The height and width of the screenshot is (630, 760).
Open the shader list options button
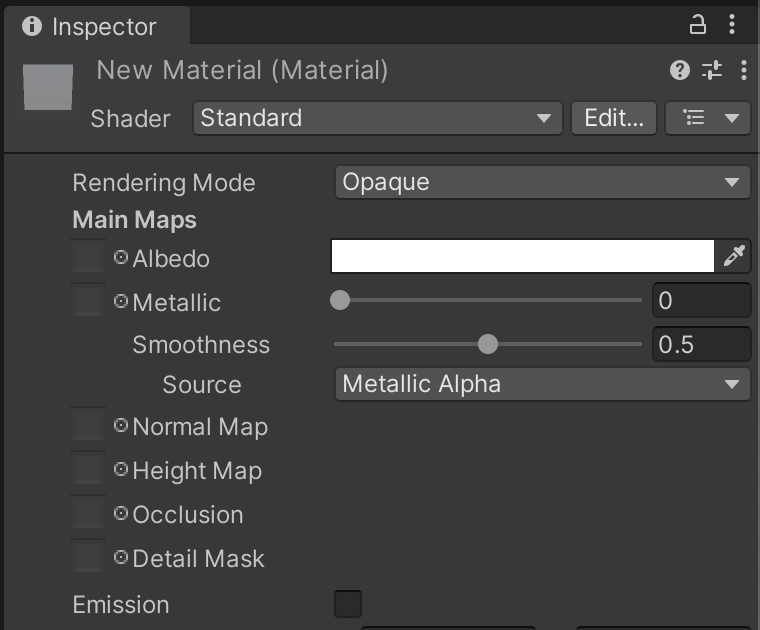[708, 118]
